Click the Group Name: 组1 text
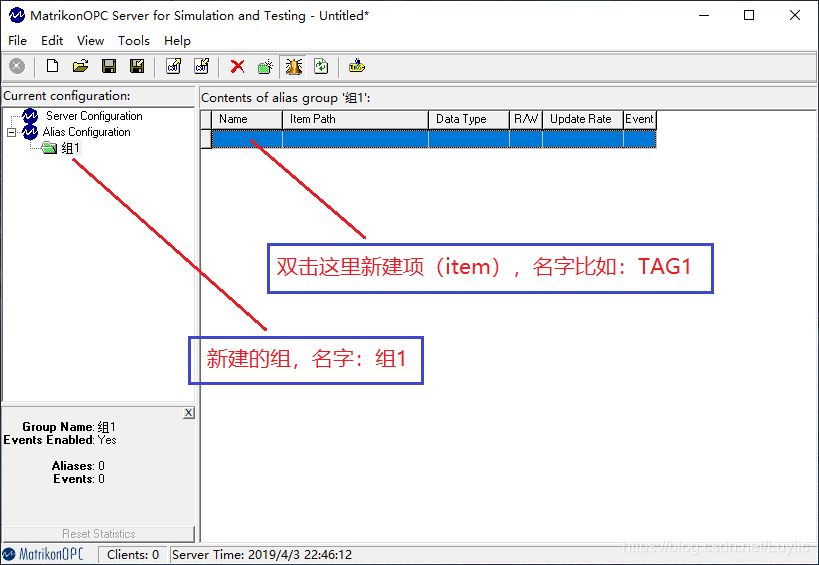The height and width of the screenshot is (565, 819). [69, 427]
